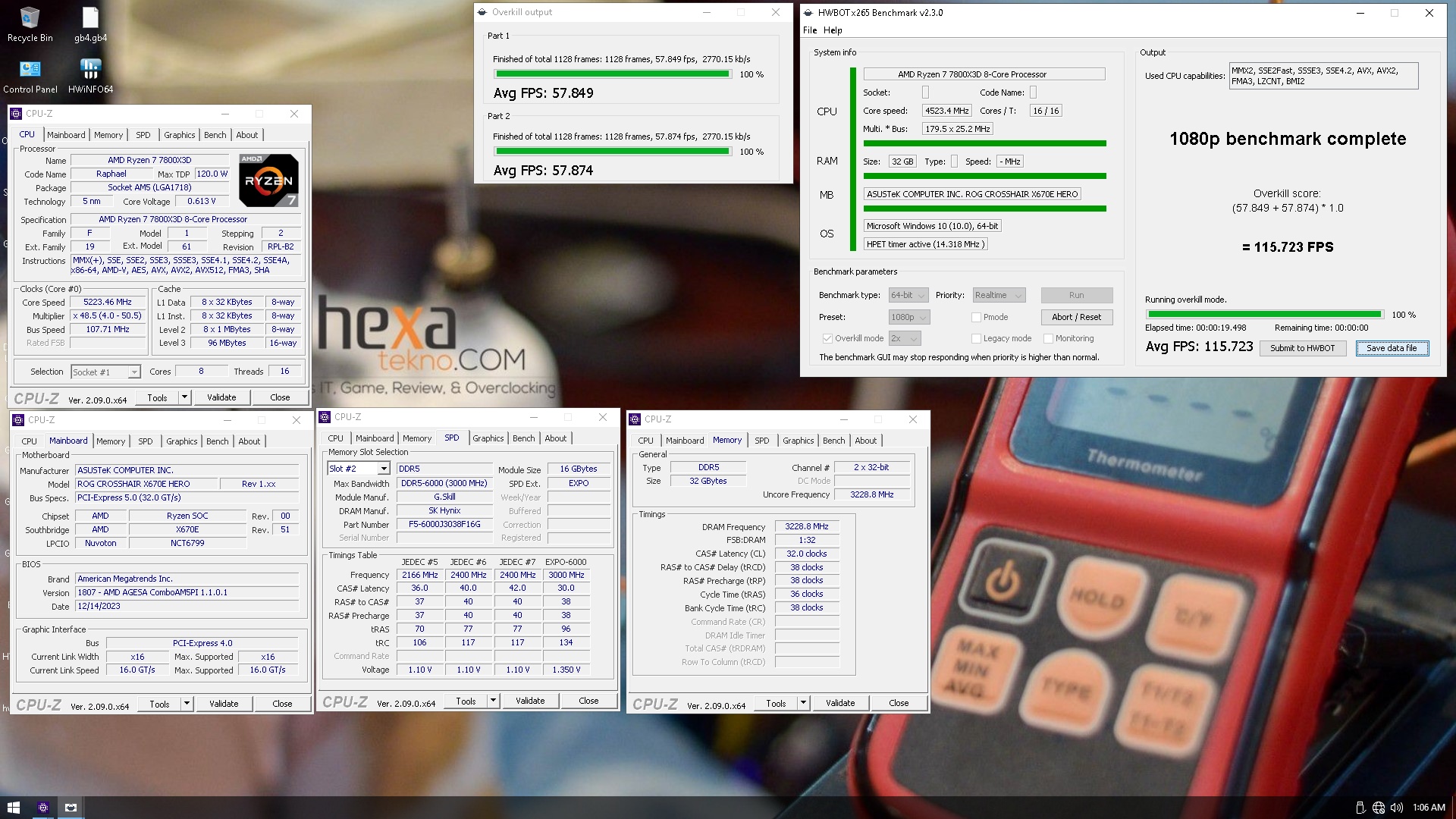This screenshot has height=819, width=1456.
Task: Click the CPU-Z Mainboard window title icon
Action: point(18,420)
